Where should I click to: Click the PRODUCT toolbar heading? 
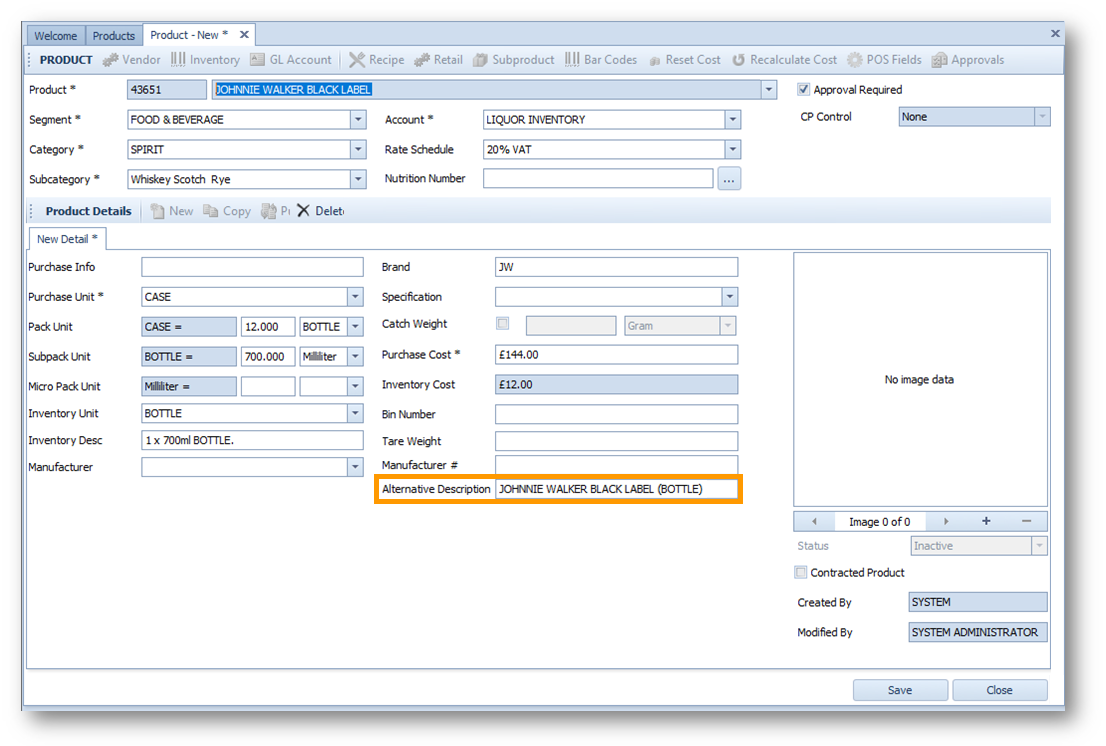pos(66,60)
